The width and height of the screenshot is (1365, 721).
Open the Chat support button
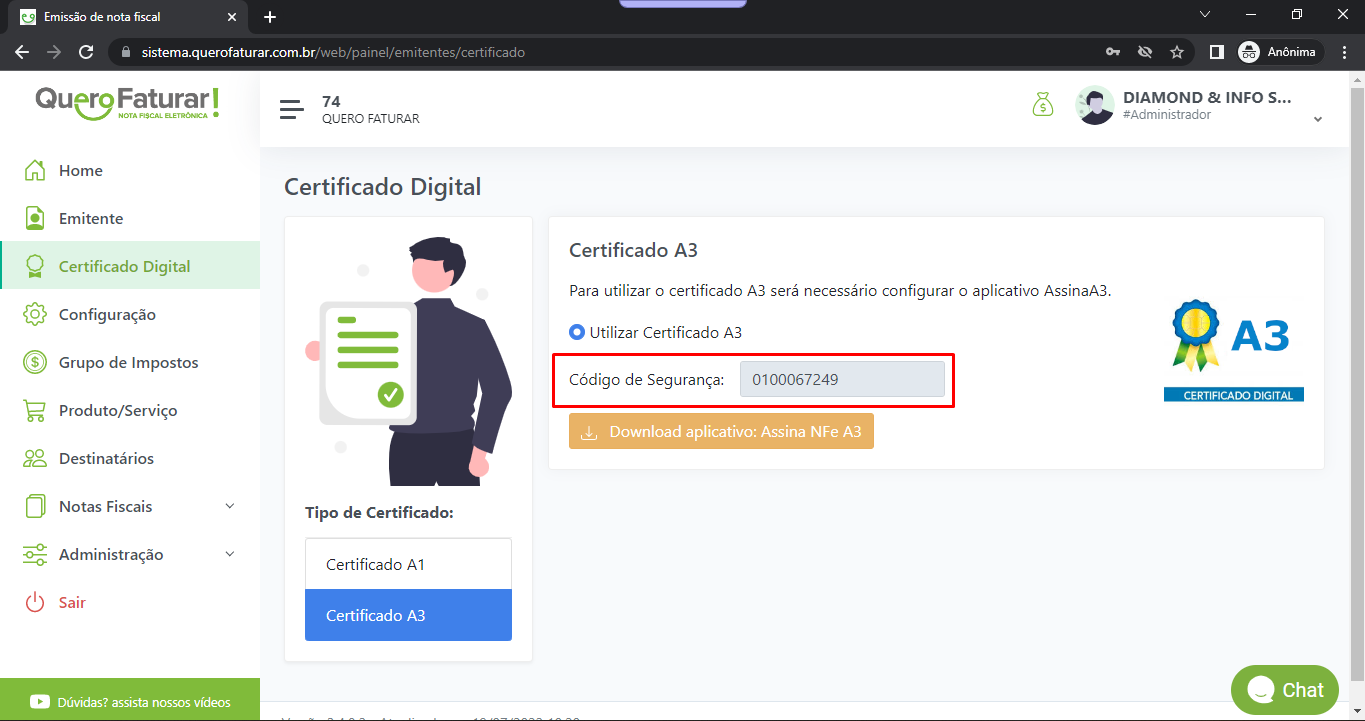pos(1285,690)
